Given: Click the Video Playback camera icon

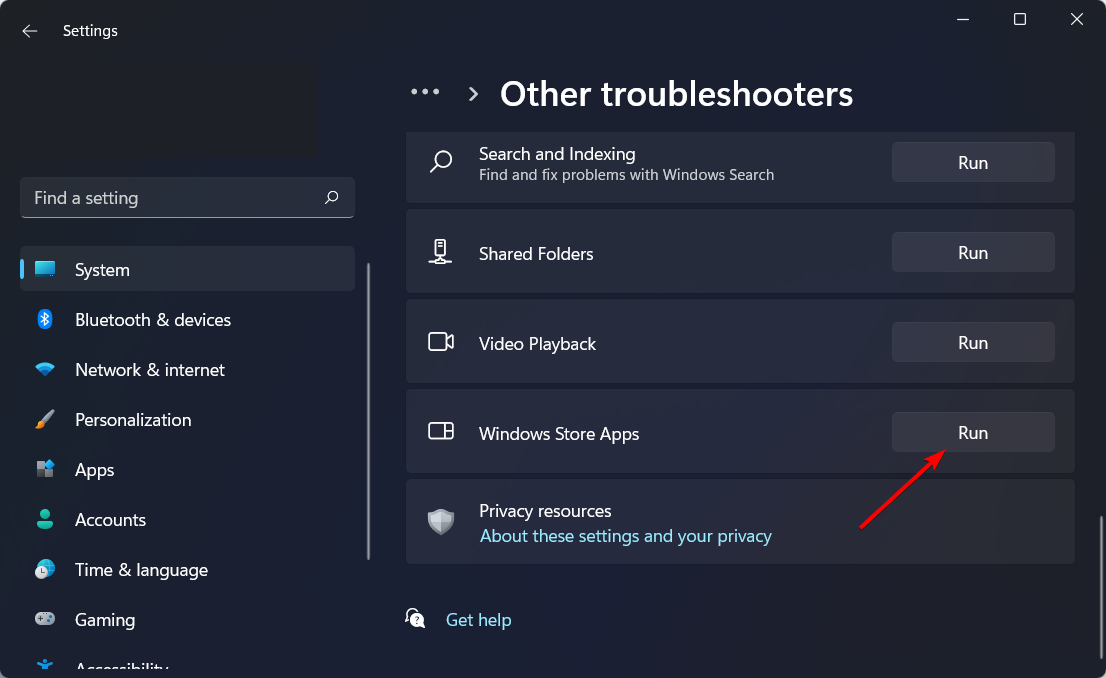Looking at the screenshot, I should click(441, 342).
